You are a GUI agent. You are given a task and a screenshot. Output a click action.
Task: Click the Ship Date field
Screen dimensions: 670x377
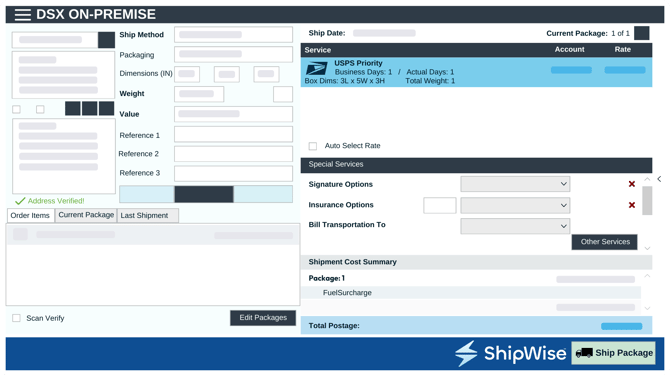[x=384, y=33]
